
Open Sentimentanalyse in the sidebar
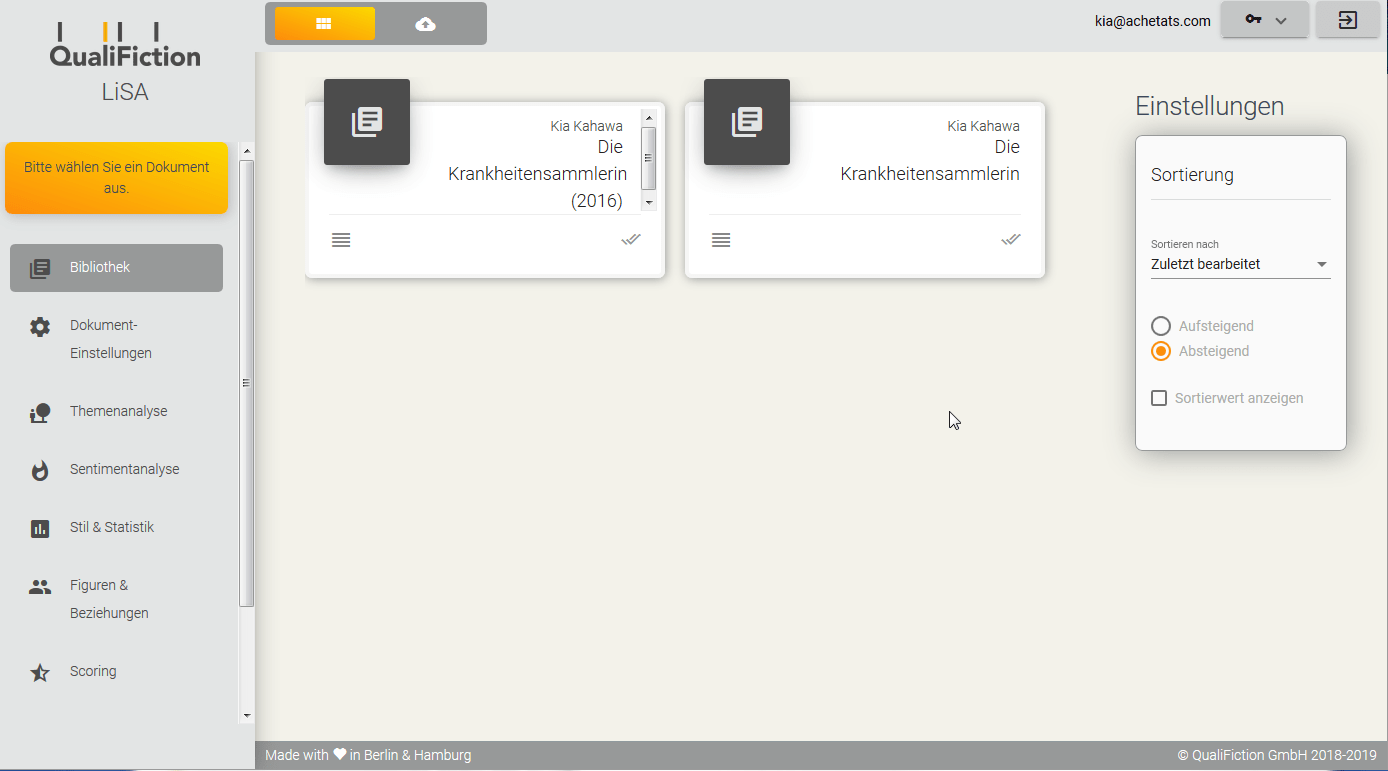click(x=124, y=470)
